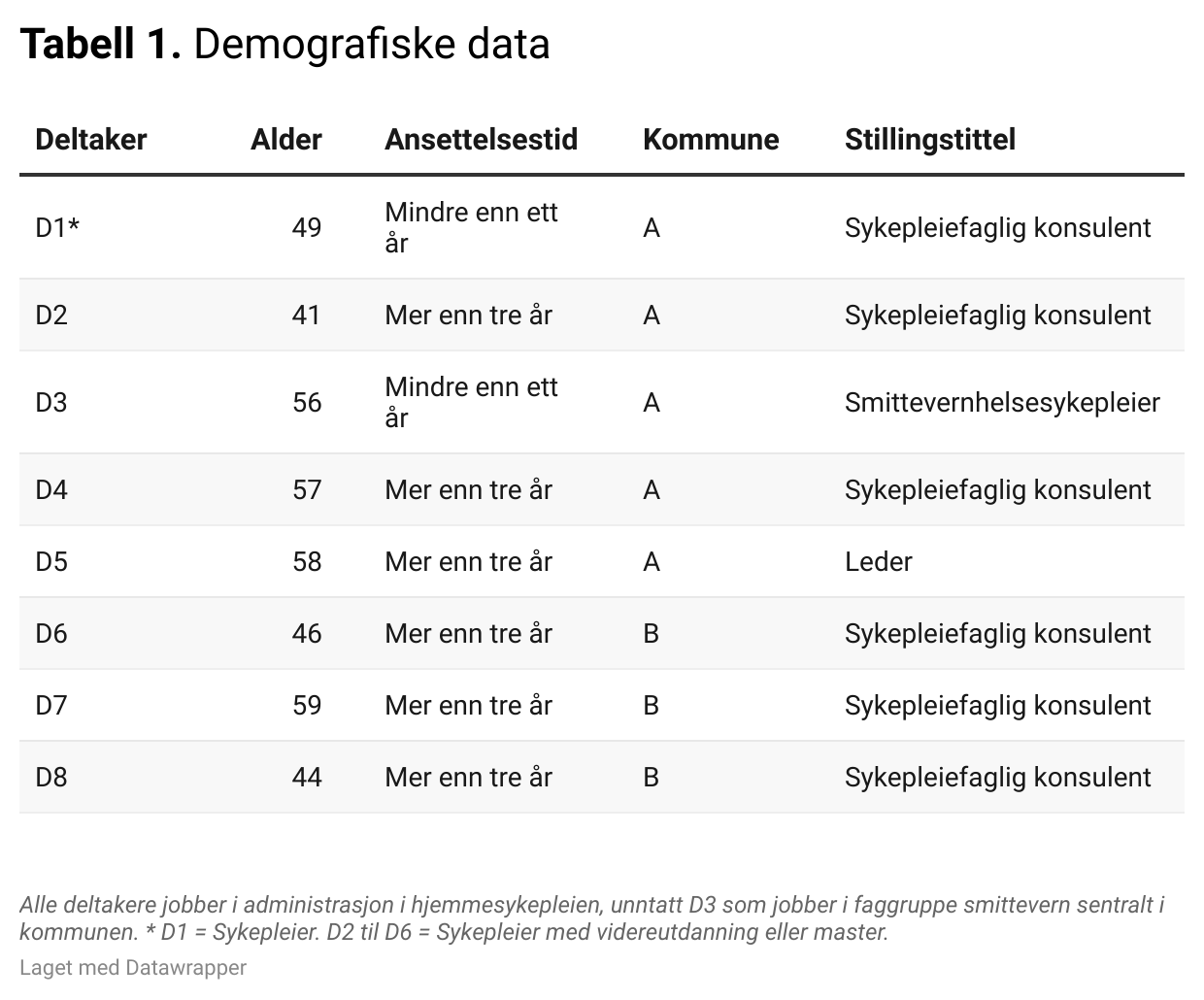The image size is (1204, 1000).
Task: Click the age value 56
Action: (x=306, y=403)
